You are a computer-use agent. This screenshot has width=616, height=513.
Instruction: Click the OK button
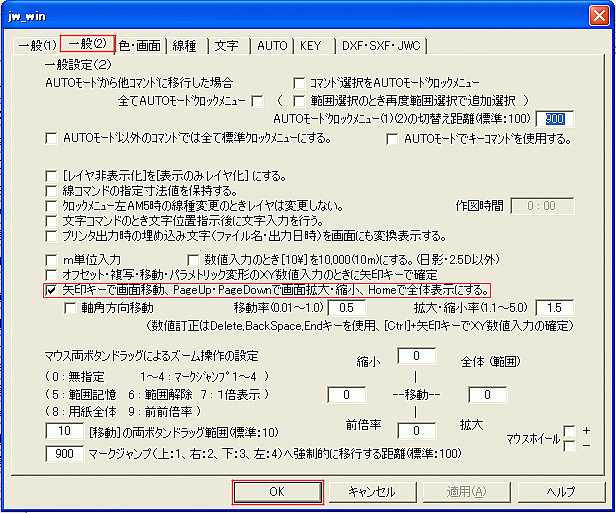[277, 492]
